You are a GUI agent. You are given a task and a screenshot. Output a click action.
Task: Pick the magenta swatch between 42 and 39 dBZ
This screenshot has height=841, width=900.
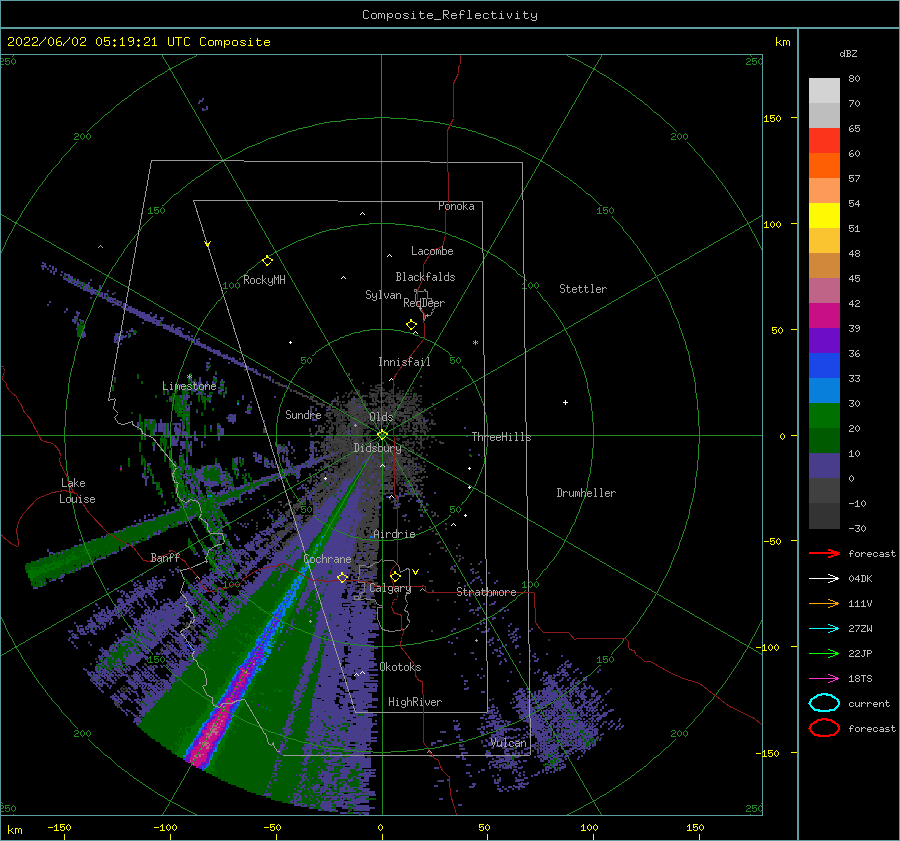824,316
